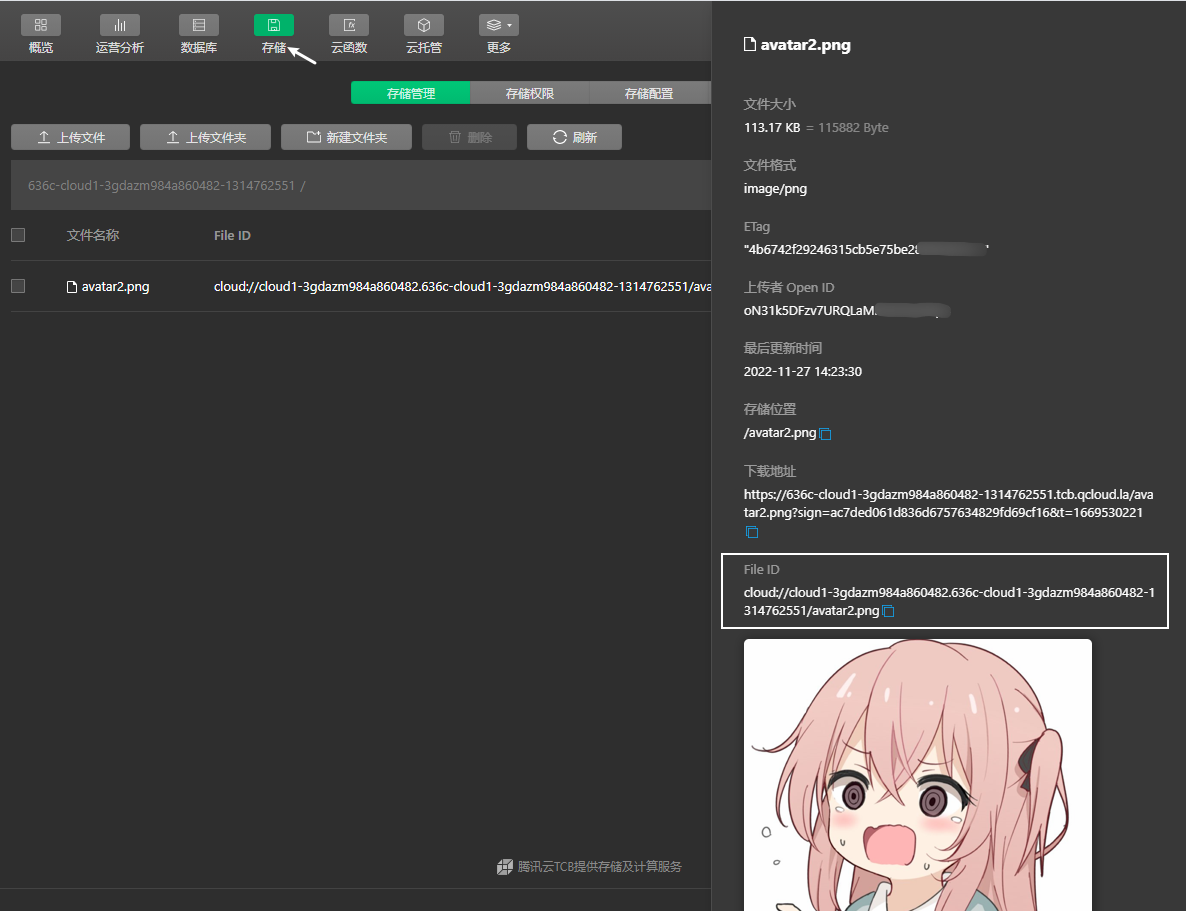Screen dimensions: 1186x911
Task: Select the 存储管理 tab
Action: coord(411,93)
